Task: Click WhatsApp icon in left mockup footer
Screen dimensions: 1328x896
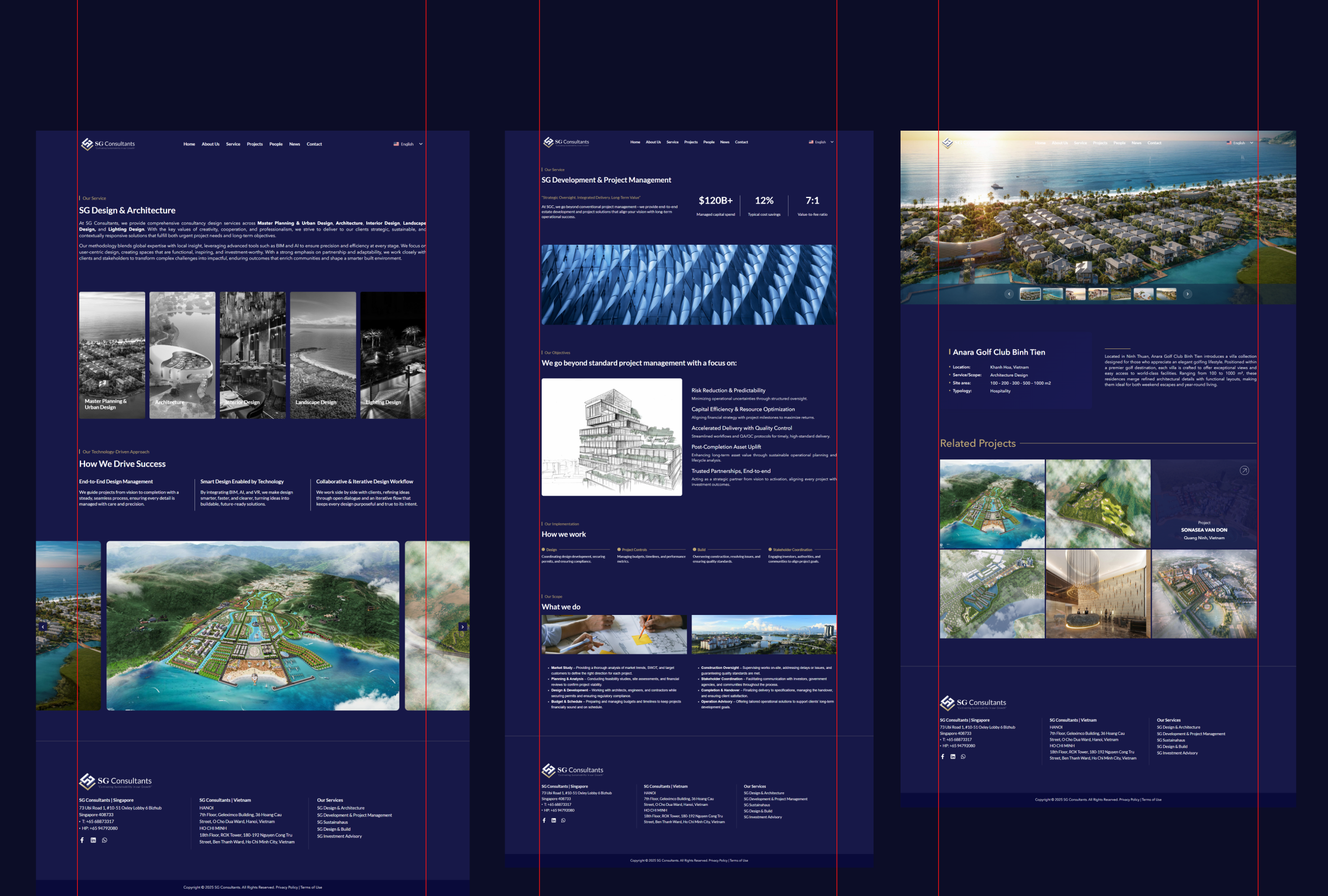Action: click(x=105, y=840)
